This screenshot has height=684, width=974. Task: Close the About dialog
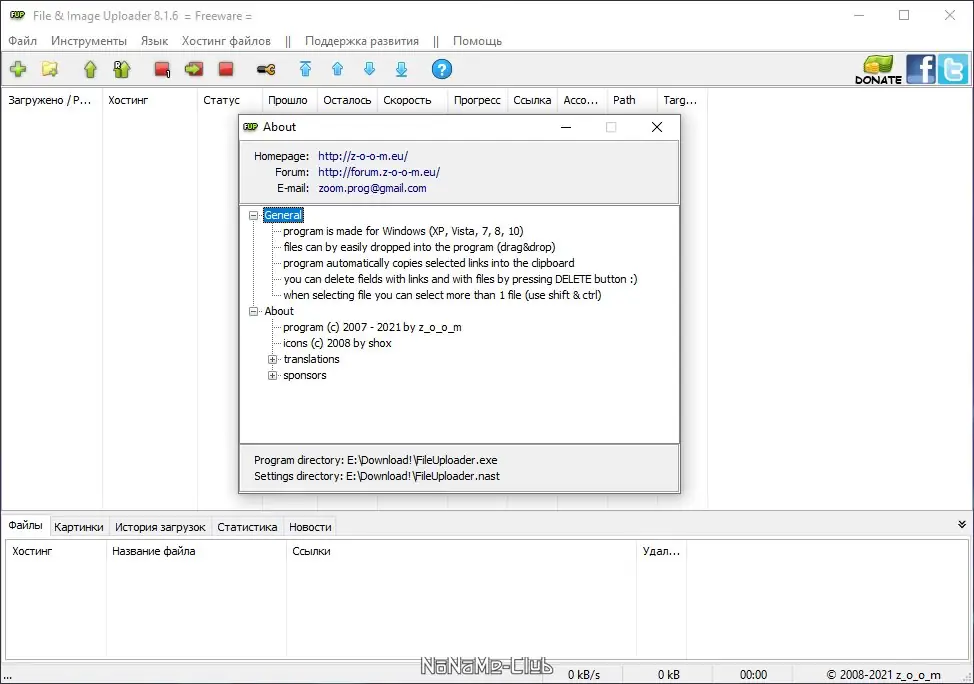click(657, 127)
